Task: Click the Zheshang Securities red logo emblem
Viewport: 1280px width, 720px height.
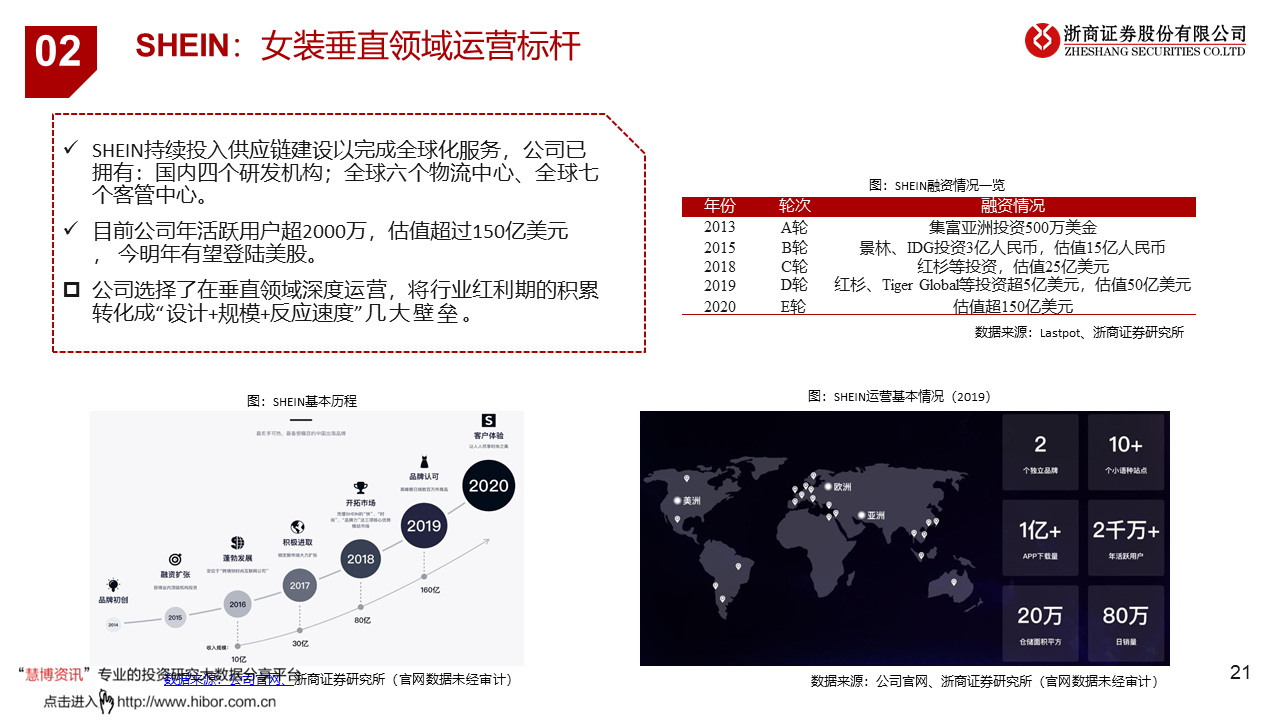Action: coord(1042,41)
